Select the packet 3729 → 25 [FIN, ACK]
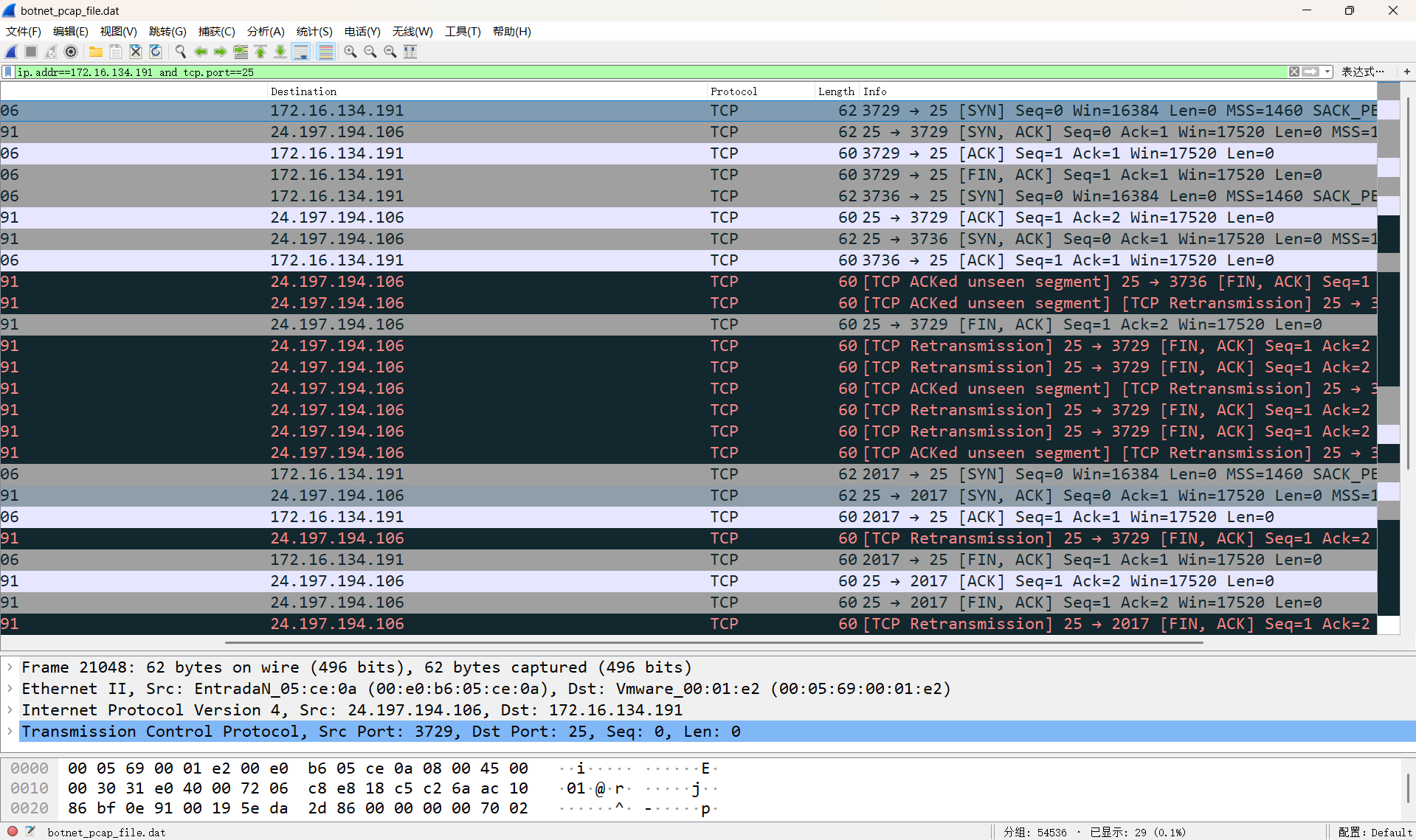This screenshot has width=1416, height=840. [688, 175]
